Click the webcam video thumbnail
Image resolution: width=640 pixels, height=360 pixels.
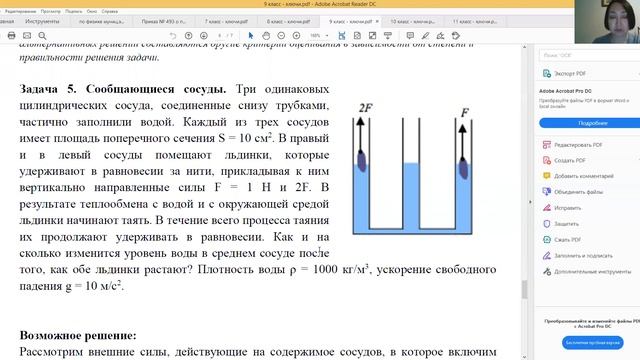click(x=607, y=22)
